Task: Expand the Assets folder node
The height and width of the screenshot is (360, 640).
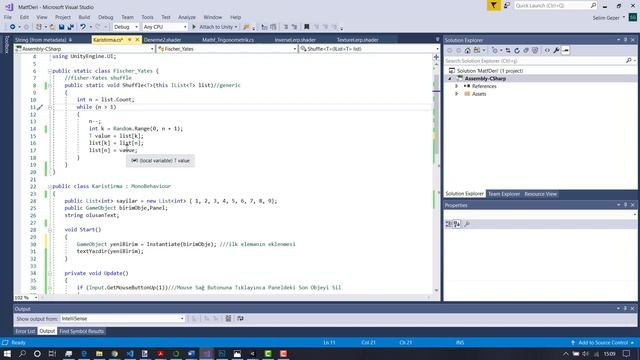Action: pyautogui.click(x=457, y=94)
